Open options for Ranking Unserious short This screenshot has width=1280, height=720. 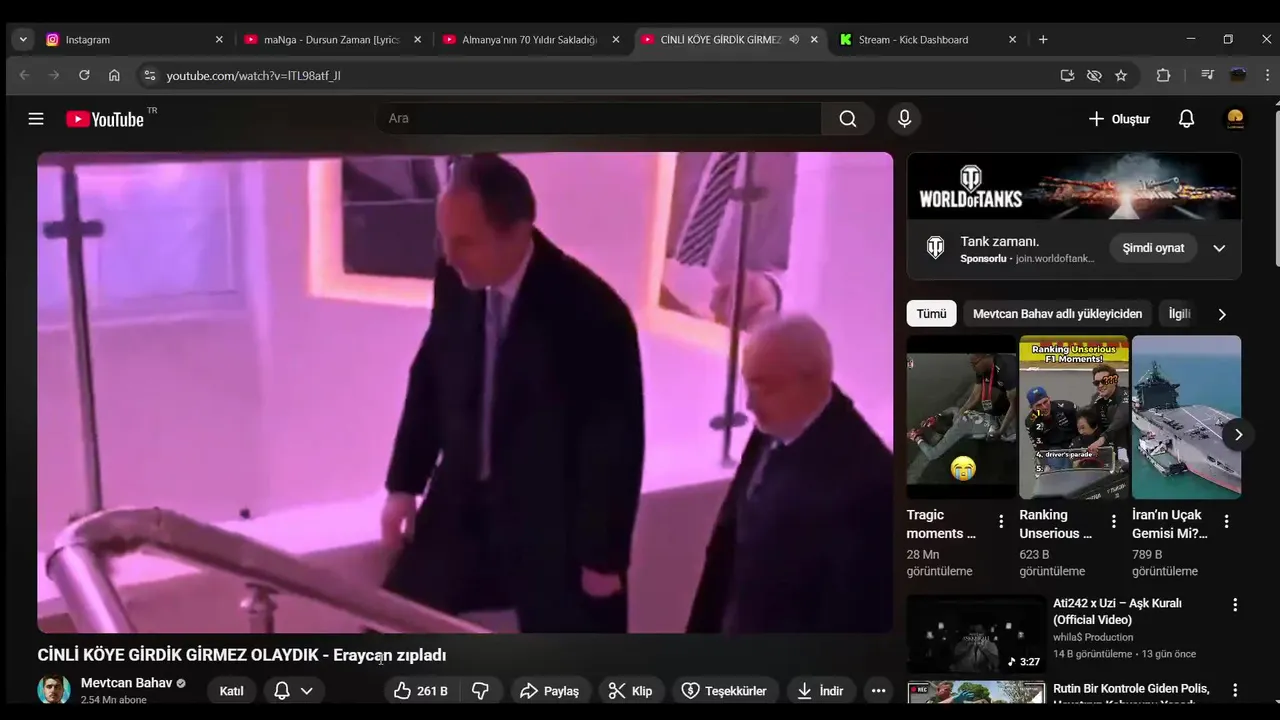click(1114, 521)
